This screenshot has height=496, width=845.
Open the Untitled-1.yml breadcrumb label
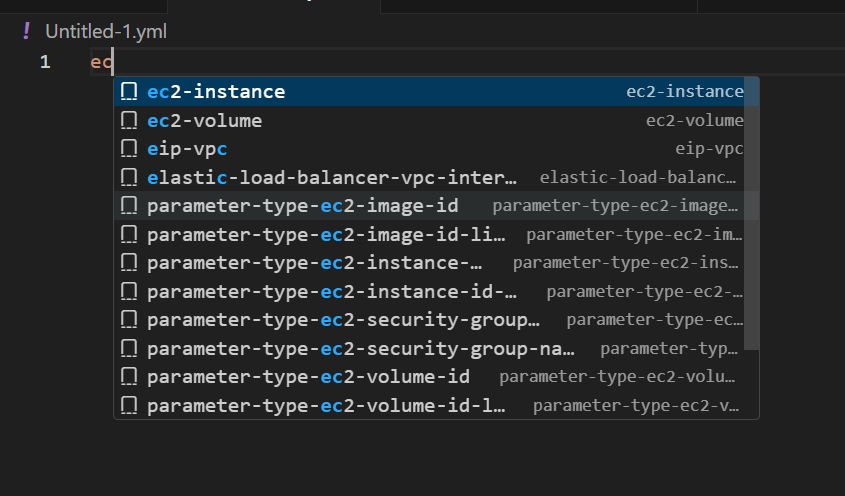[x=106, y=31]
